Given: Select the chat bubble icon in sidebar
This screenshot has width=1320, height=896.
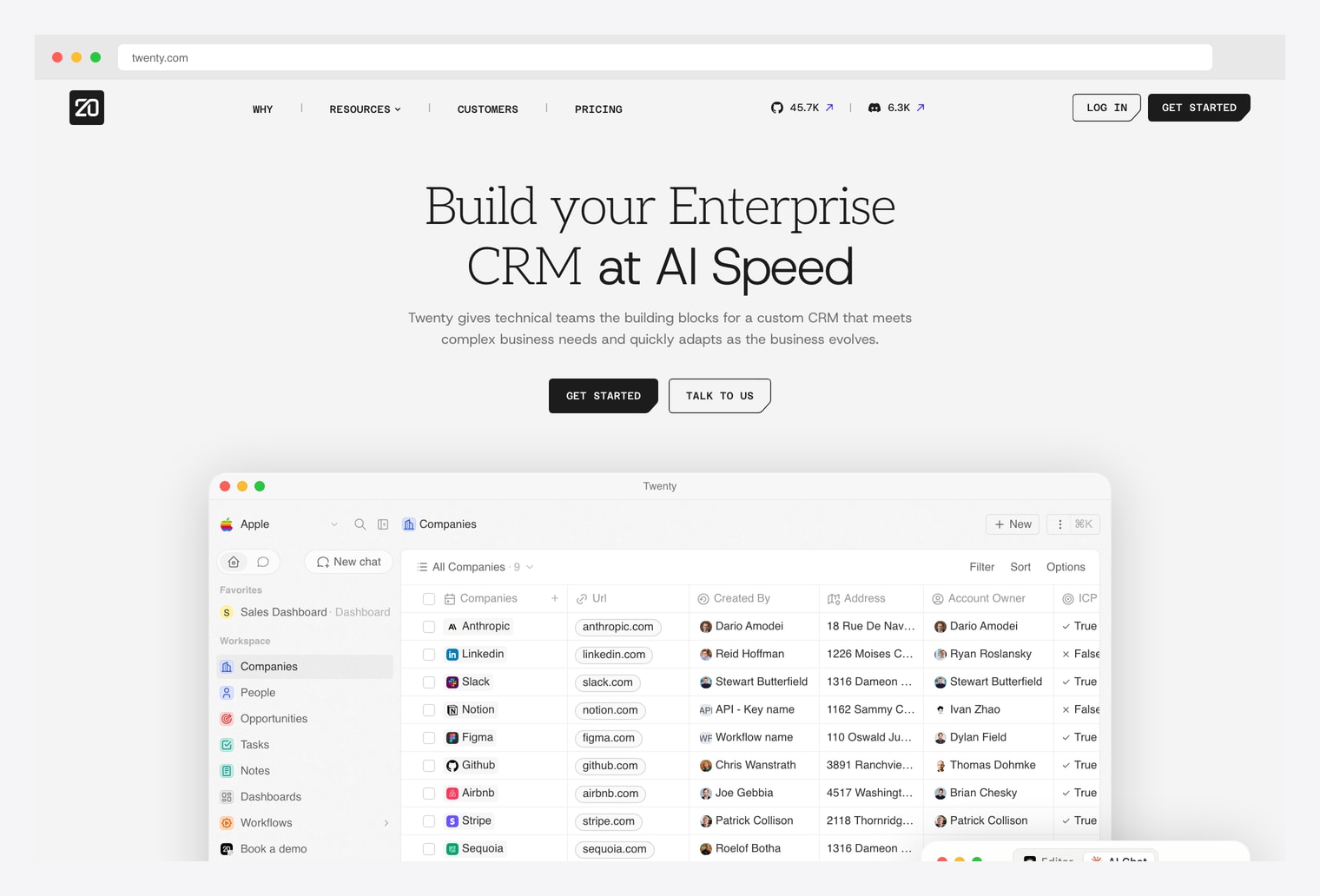Looking at the screenshot, I should coord(263,562).
